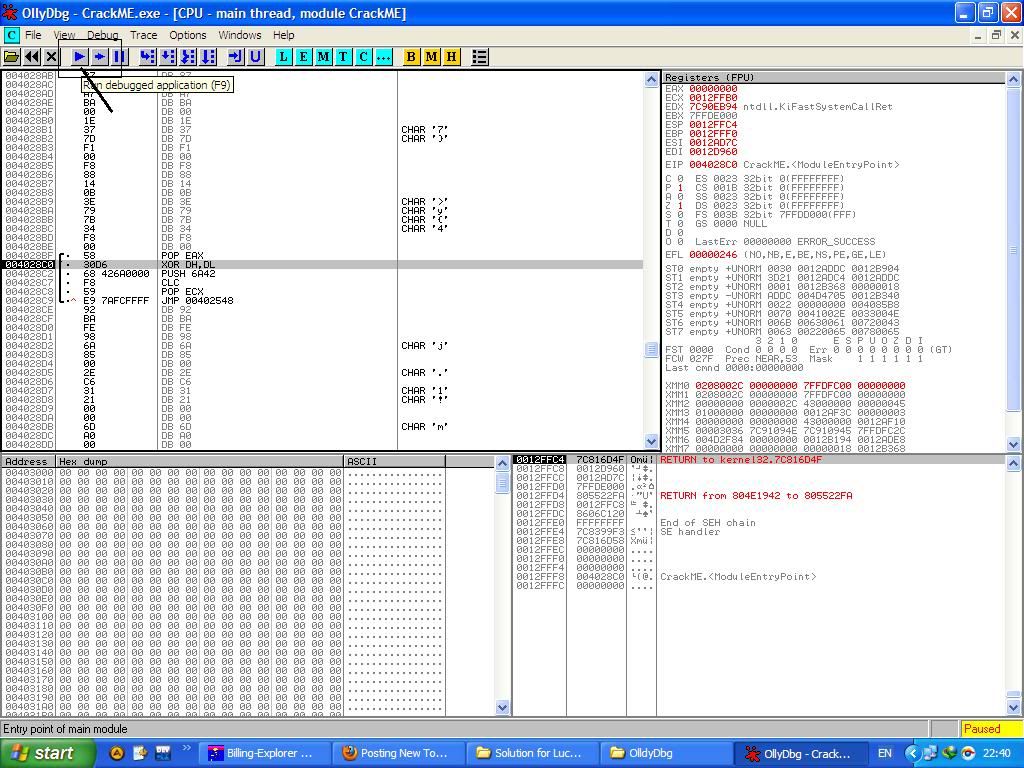Screen dimensions: 1024x768
Task: Select the XOR DH,DL instruction line
Action: [x=323, y=264]
